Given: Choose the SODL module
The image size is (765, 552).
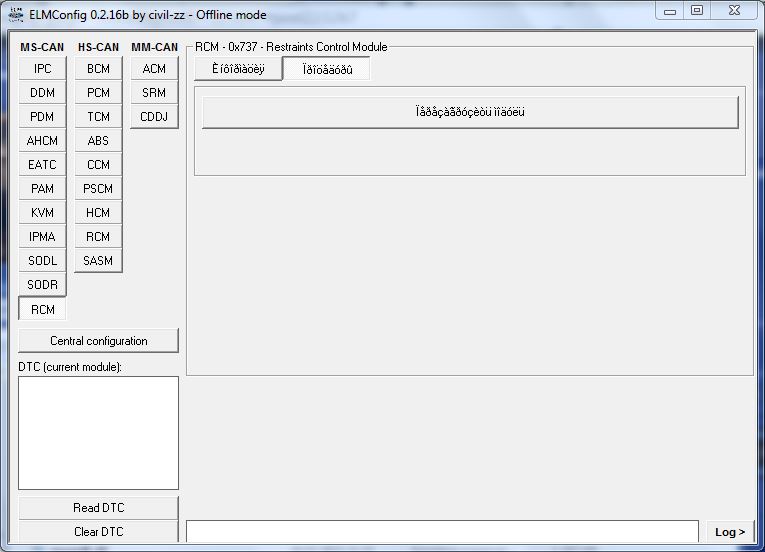Looking at the screenshot, I should tap(42, 261).
